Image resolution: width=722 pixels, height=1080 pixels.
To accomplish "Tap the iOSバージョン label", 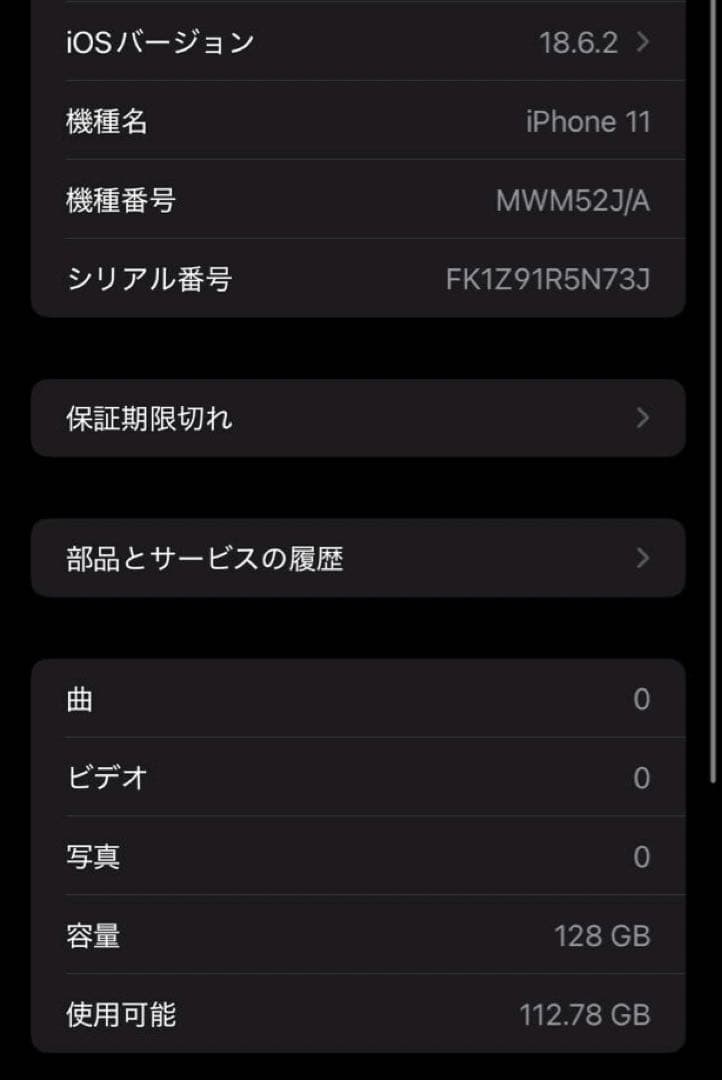I will point(160,42).
